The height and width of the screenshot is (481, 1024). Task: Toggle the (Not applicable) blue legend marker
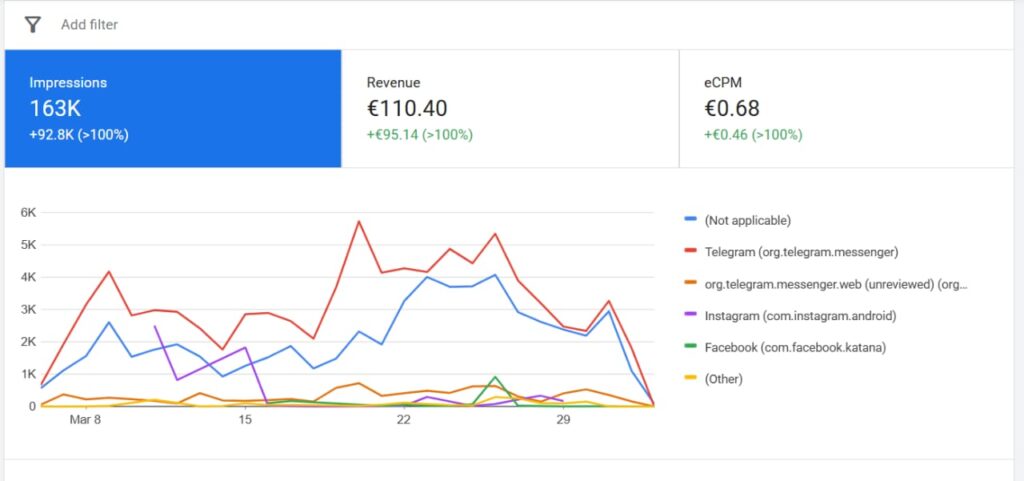click(691, 219)
